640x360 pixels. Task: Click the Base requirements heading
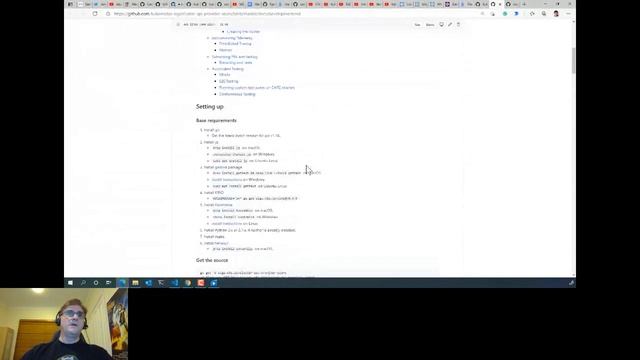click(216, 120)
